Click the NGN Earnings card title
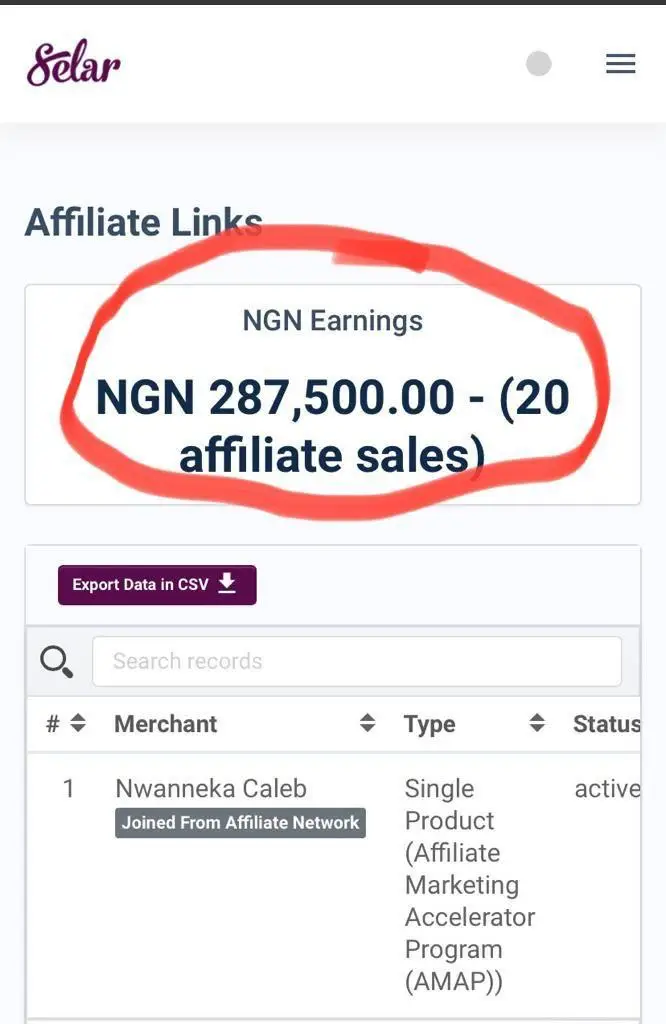Image resolution: width=666 pixels, height=1024 pixels. pyautogui.click(x=333, y=321)
